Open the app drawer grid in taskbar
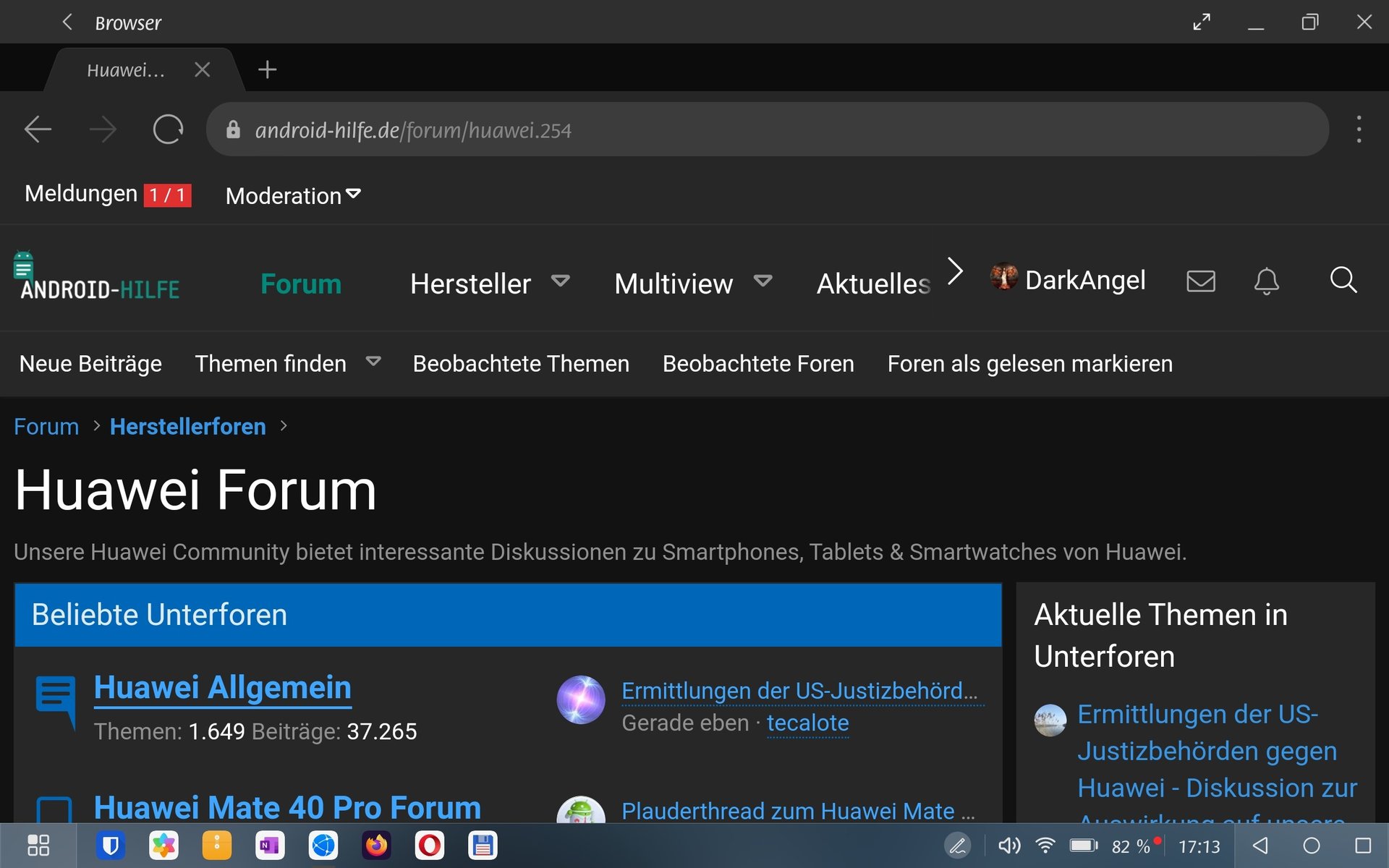 [x=38, y=846]
